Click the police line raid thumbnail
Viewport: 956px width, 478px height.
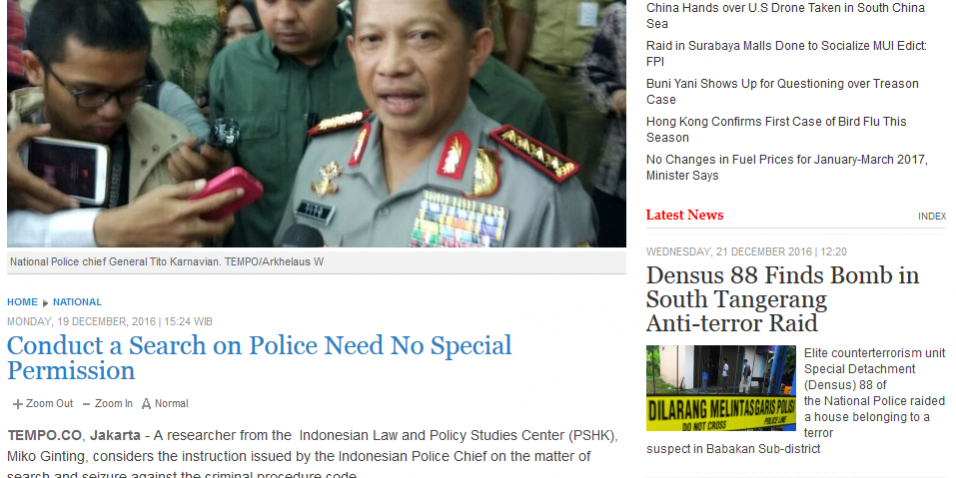click(721, 388)
